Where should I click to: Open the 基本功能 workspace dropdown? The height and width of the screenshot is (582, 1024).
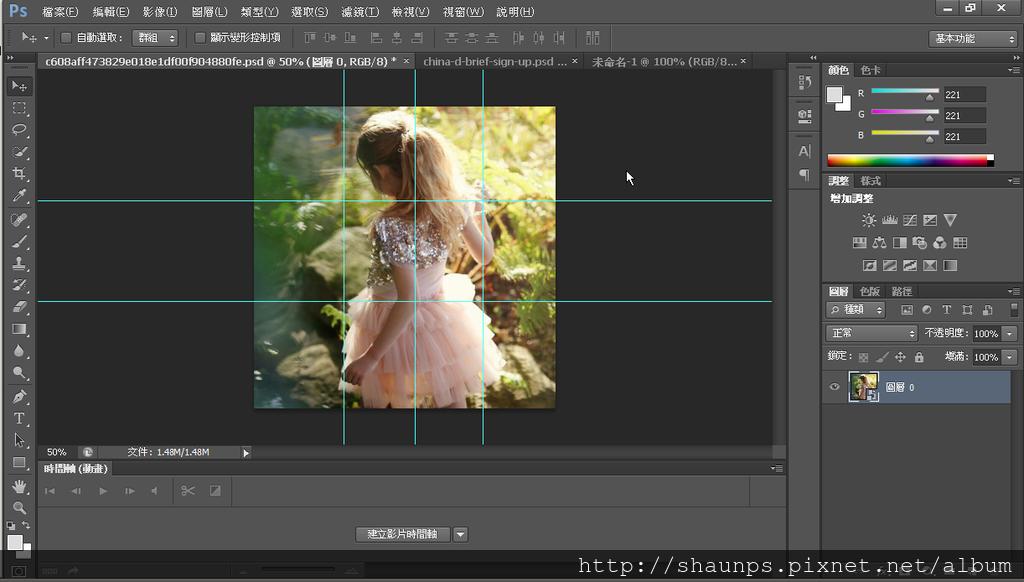(x=973, y=38)
